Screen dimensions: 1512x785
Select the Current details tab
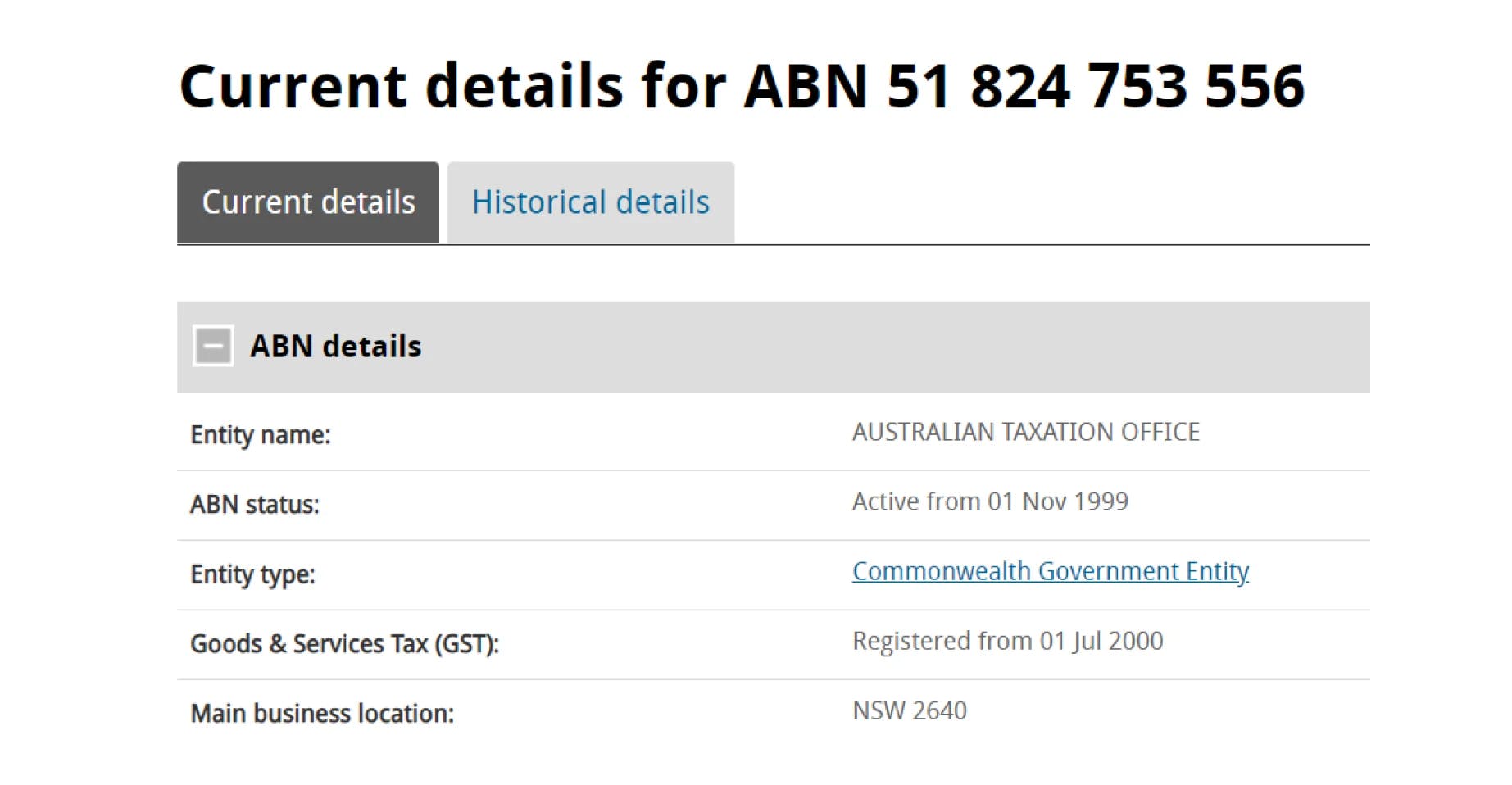tap(308, 202)
